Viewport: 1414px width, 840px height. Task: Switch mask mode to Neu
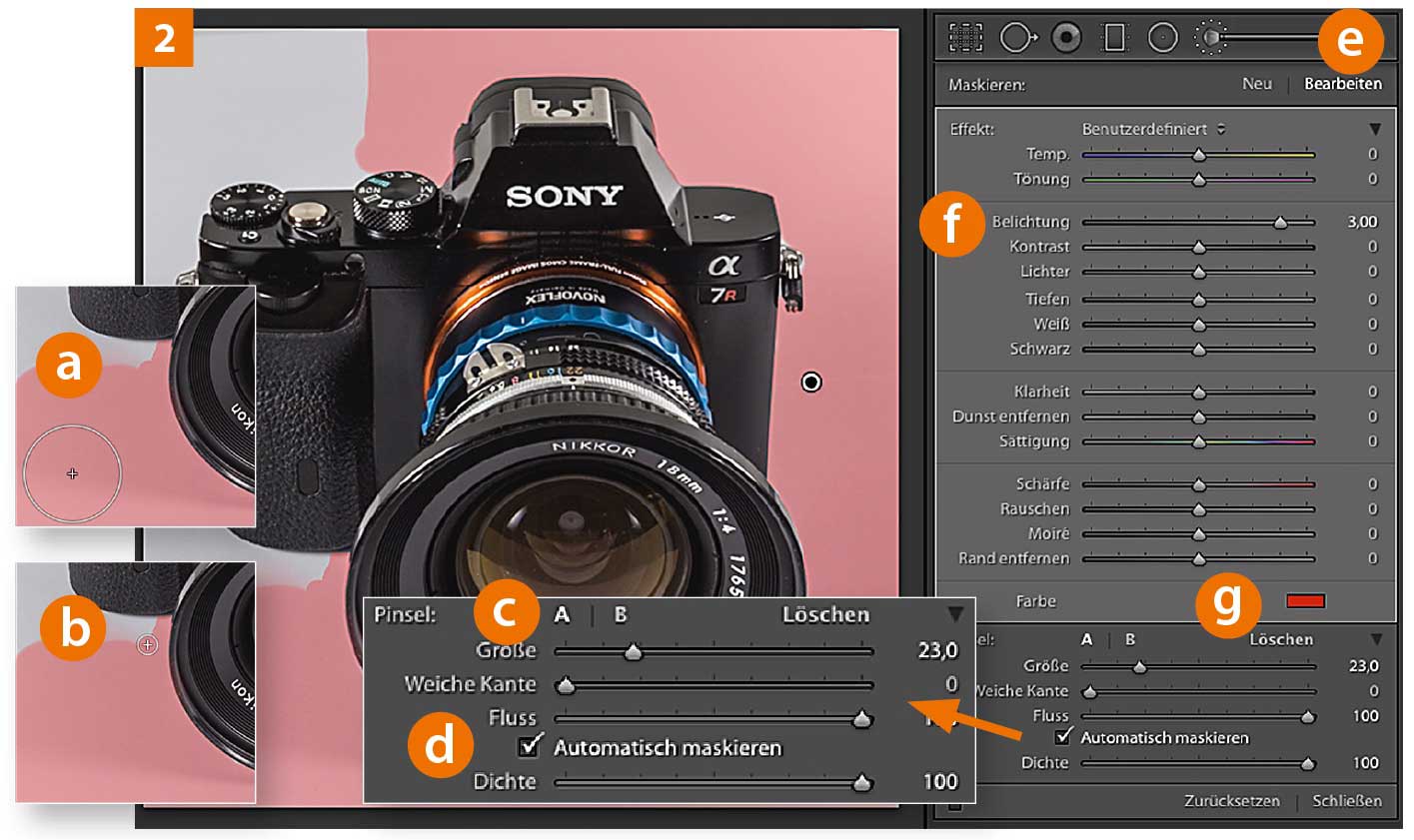click(x=1257, y=84)
